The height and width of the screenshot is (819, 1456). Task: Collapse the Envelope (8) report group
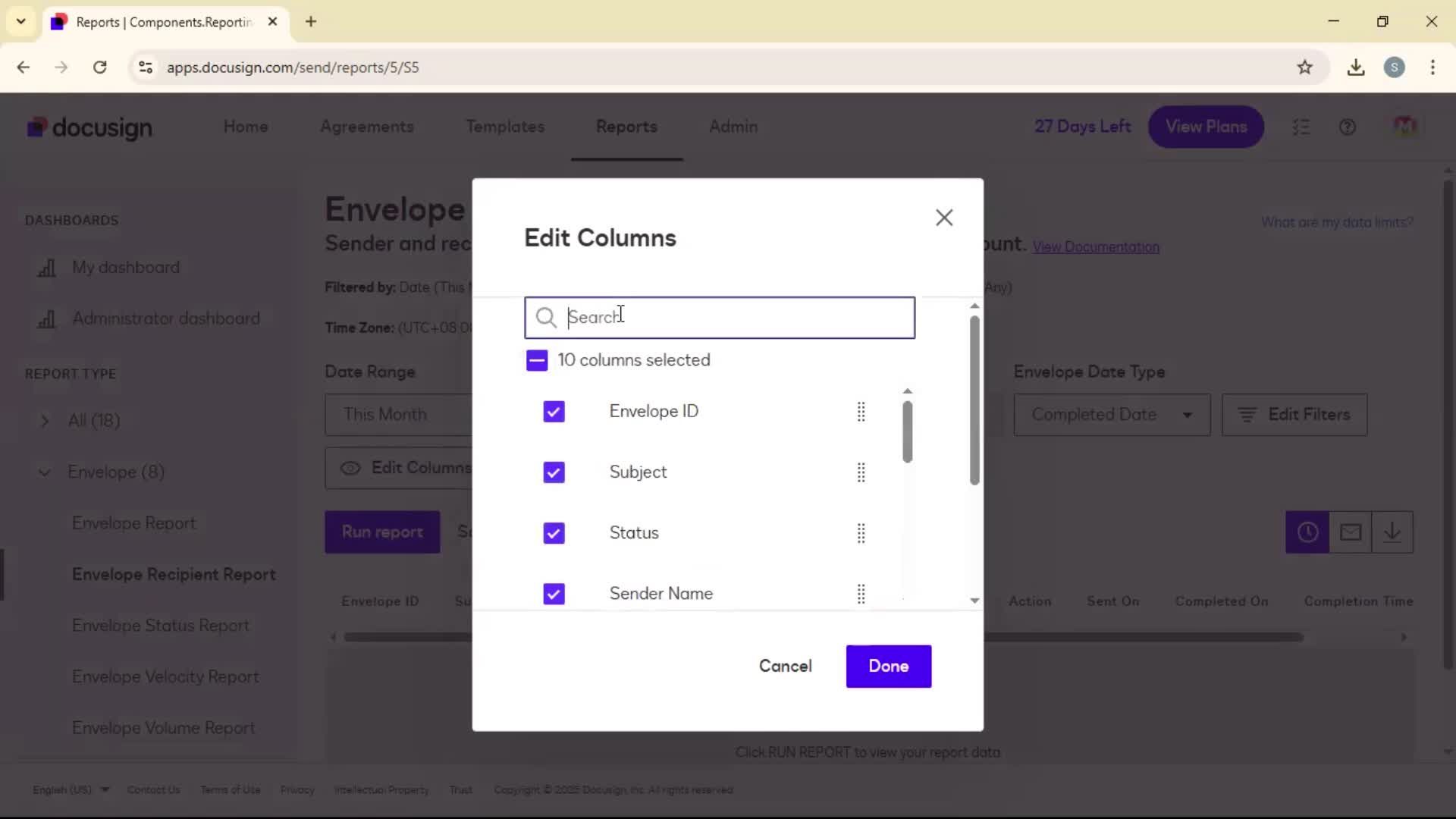click(44, 472)
